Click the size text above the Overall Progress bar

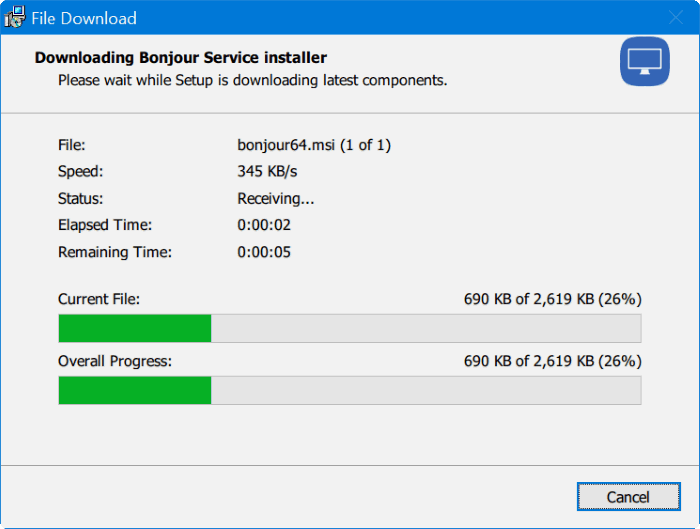(553, 361)
